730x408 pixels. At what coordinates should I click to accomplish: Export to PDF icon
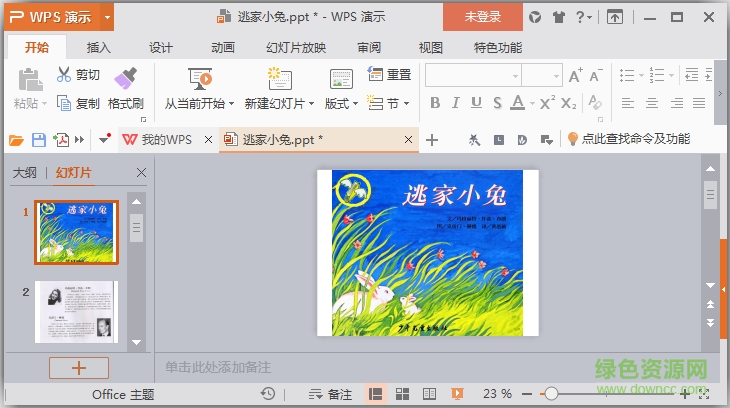click(61, 140)
